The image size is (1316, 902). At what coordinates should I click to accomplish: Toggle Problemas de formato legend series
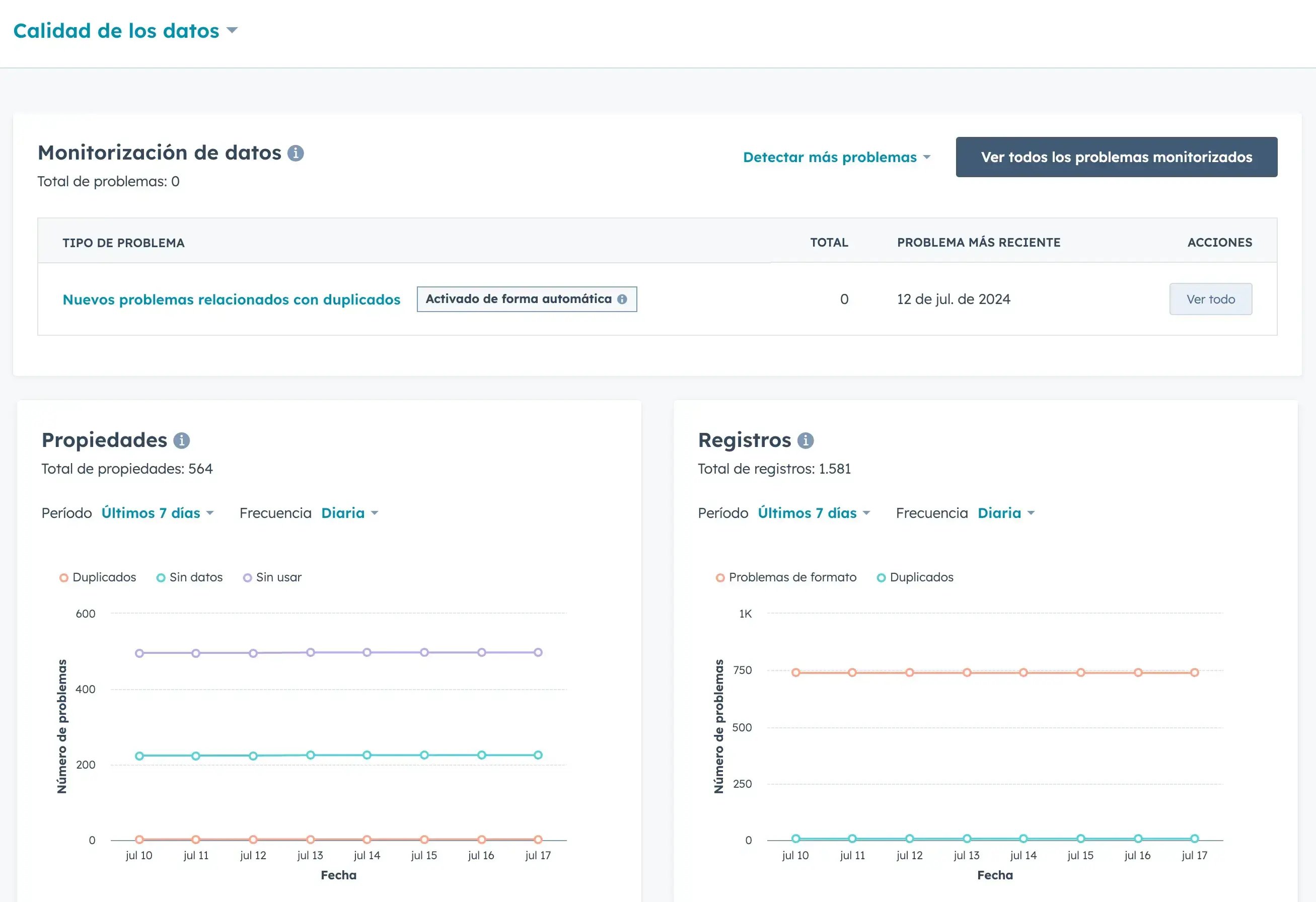[786, 577]
